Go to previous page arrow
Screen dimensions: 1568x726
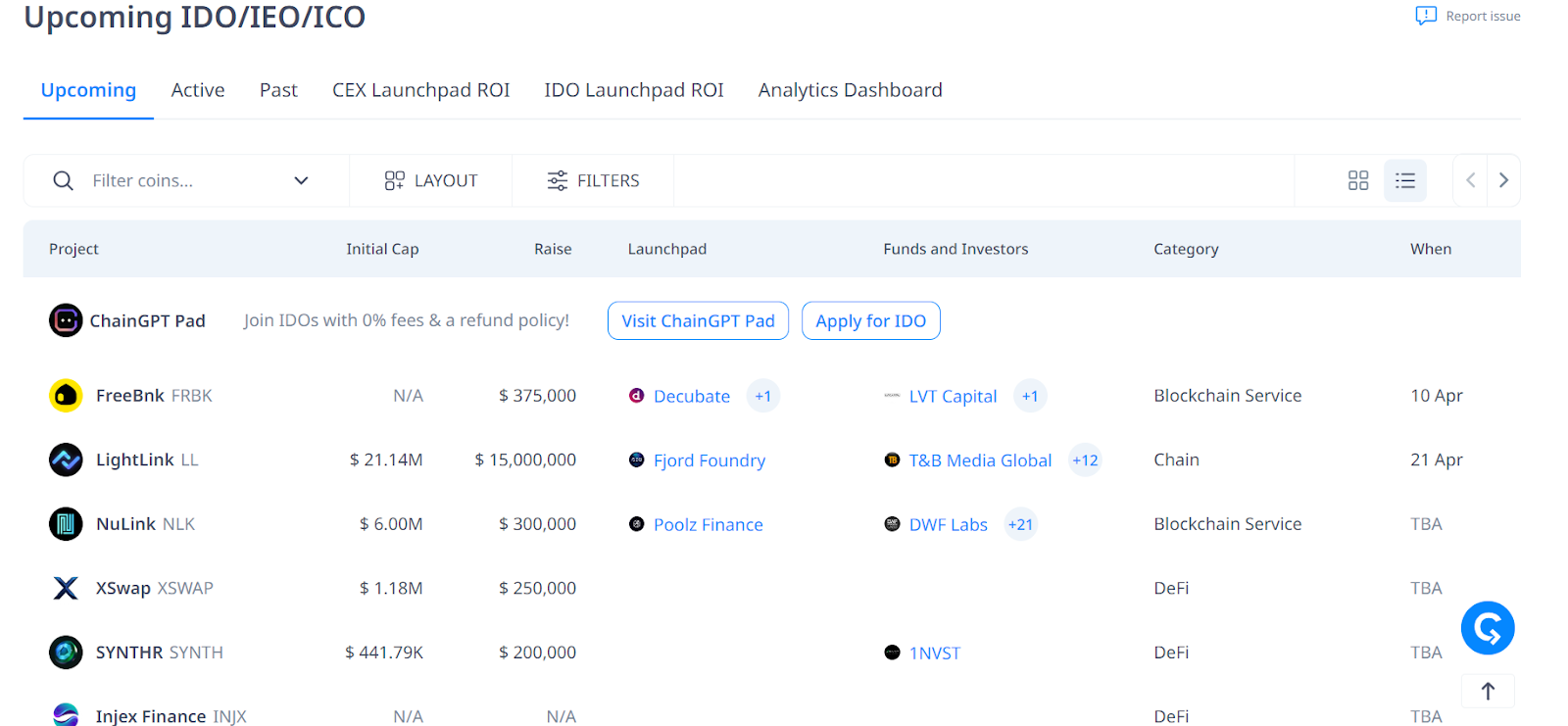coord(1470,180)
